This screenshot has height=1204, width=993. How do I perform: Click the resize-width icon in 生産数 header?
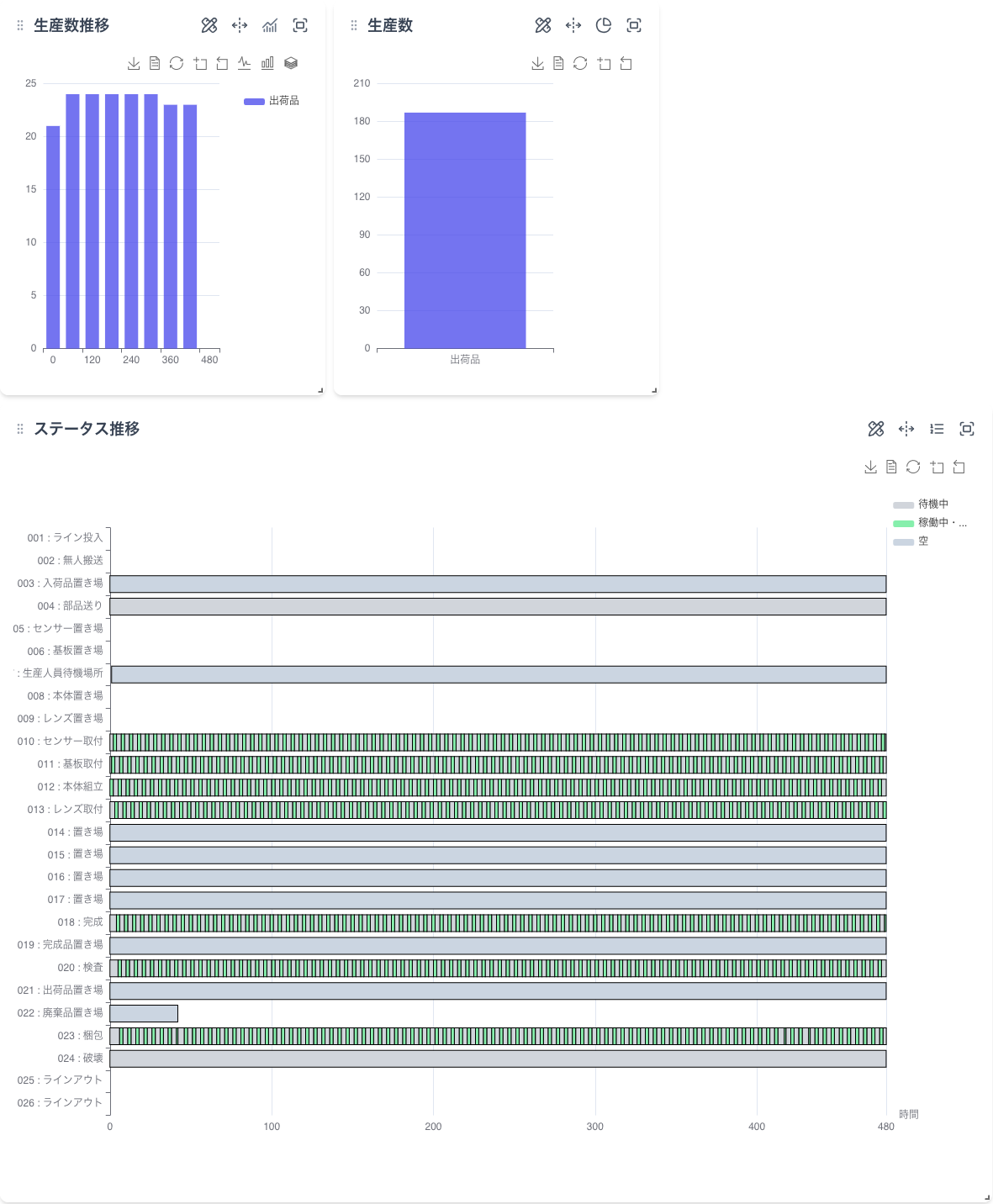(573, 25)
